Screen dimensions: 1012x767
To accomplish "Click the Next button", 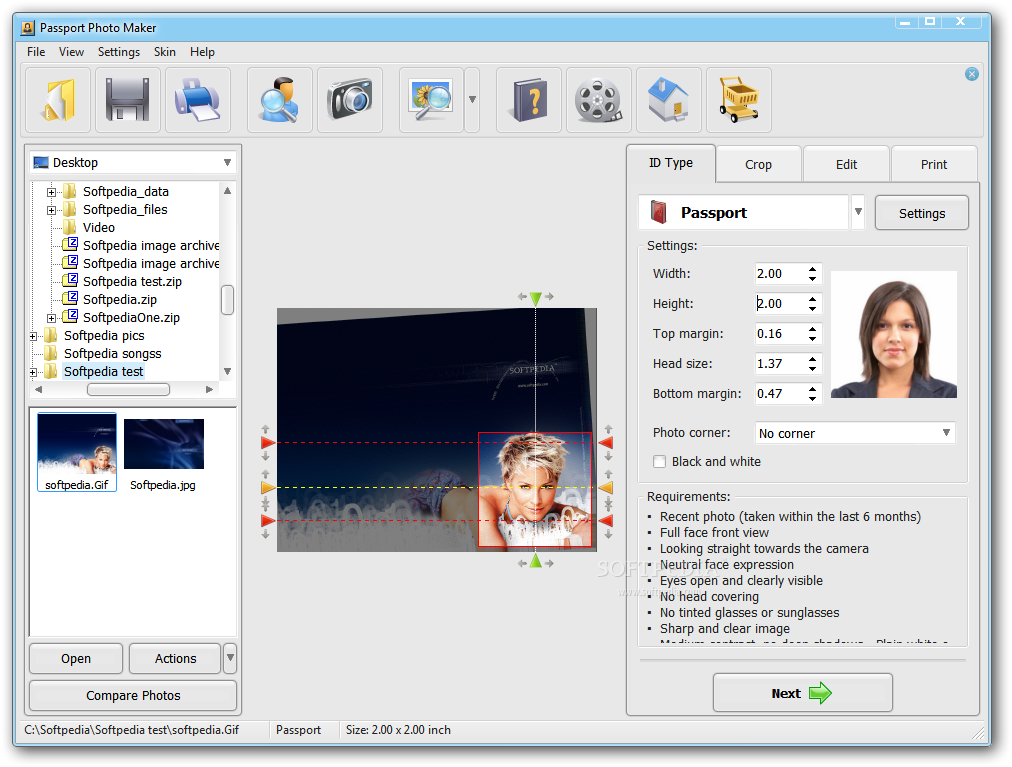I will point(802,693).
